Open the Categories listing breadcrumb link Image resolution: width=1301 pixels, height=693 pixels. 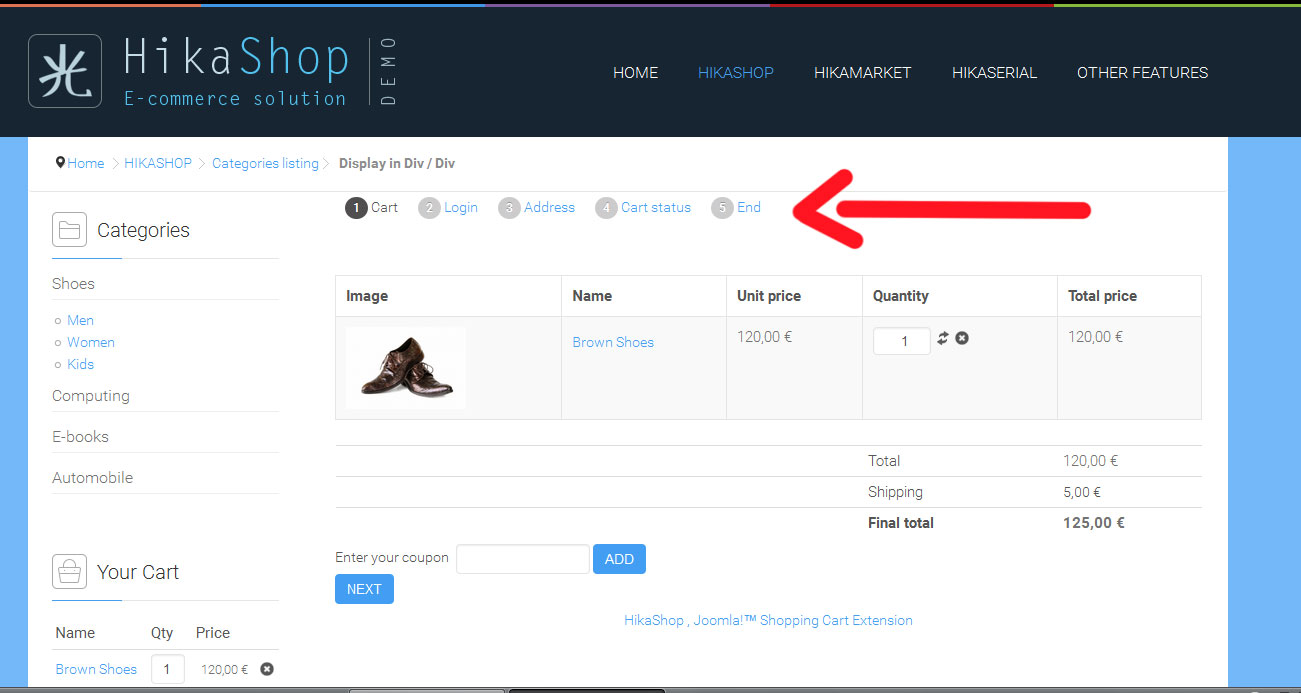(265, 163)
